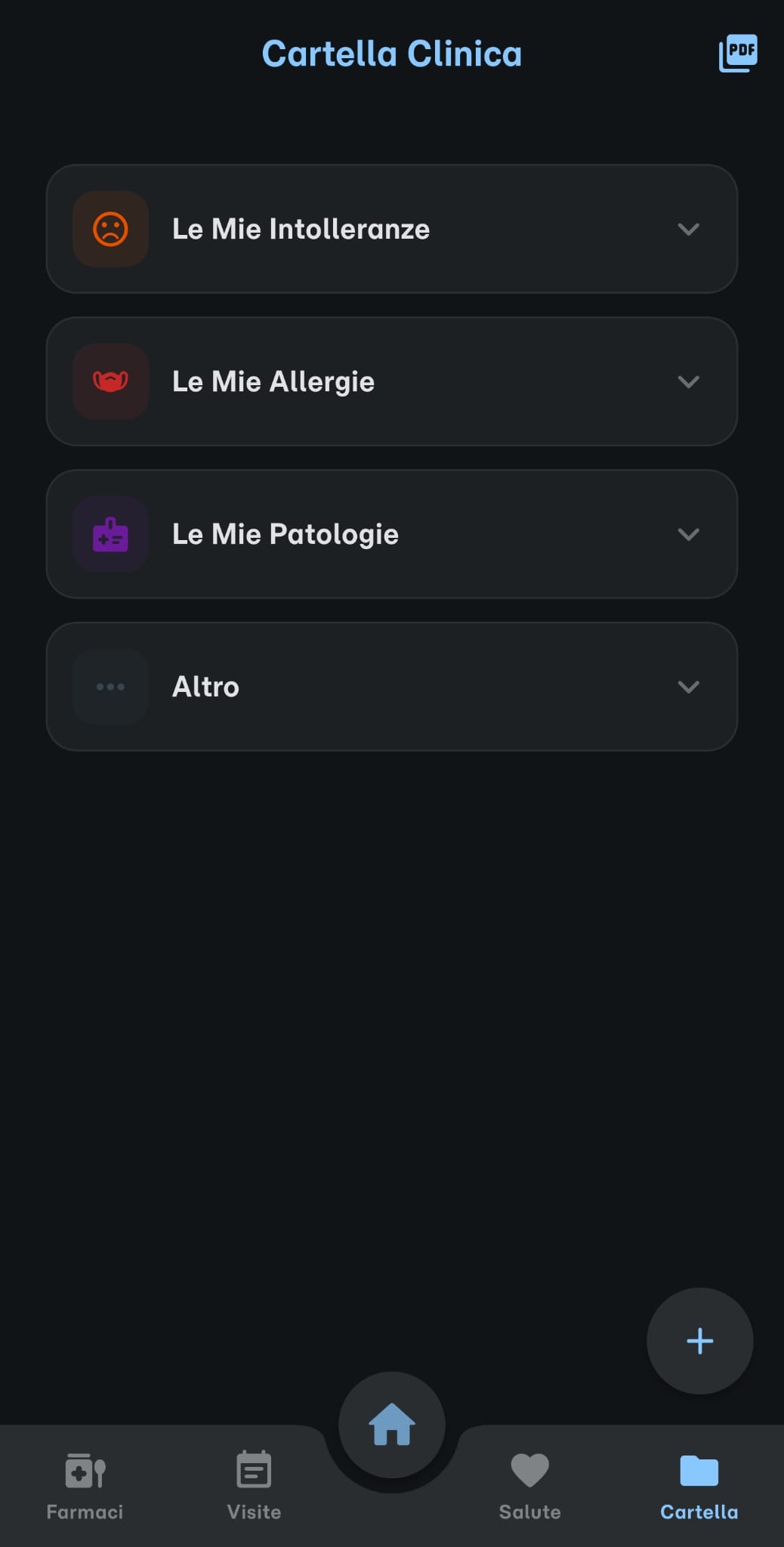
Task: Tap the Visite calendar icon
Action: click(254, 1469)
